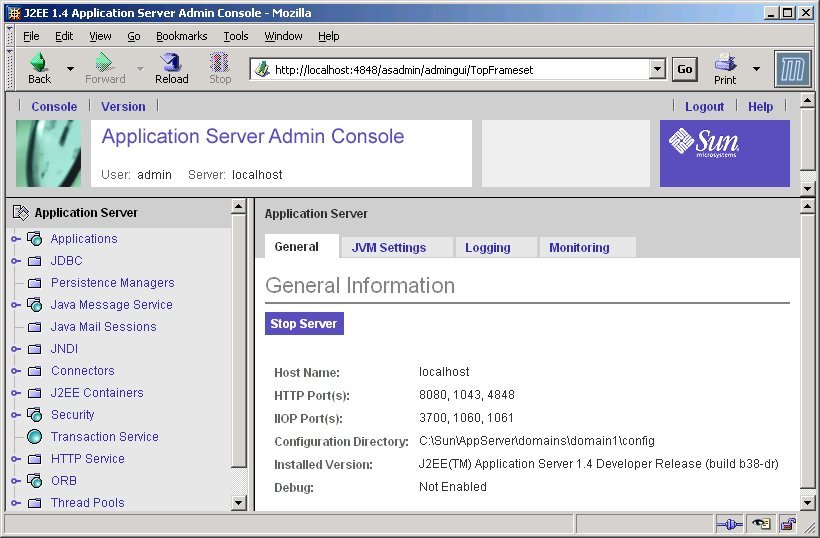Click the Print toolbar icon
Image resolution: width=820 pixels, height=538 pixels.
pyautogui.click(x=725, y=63)
